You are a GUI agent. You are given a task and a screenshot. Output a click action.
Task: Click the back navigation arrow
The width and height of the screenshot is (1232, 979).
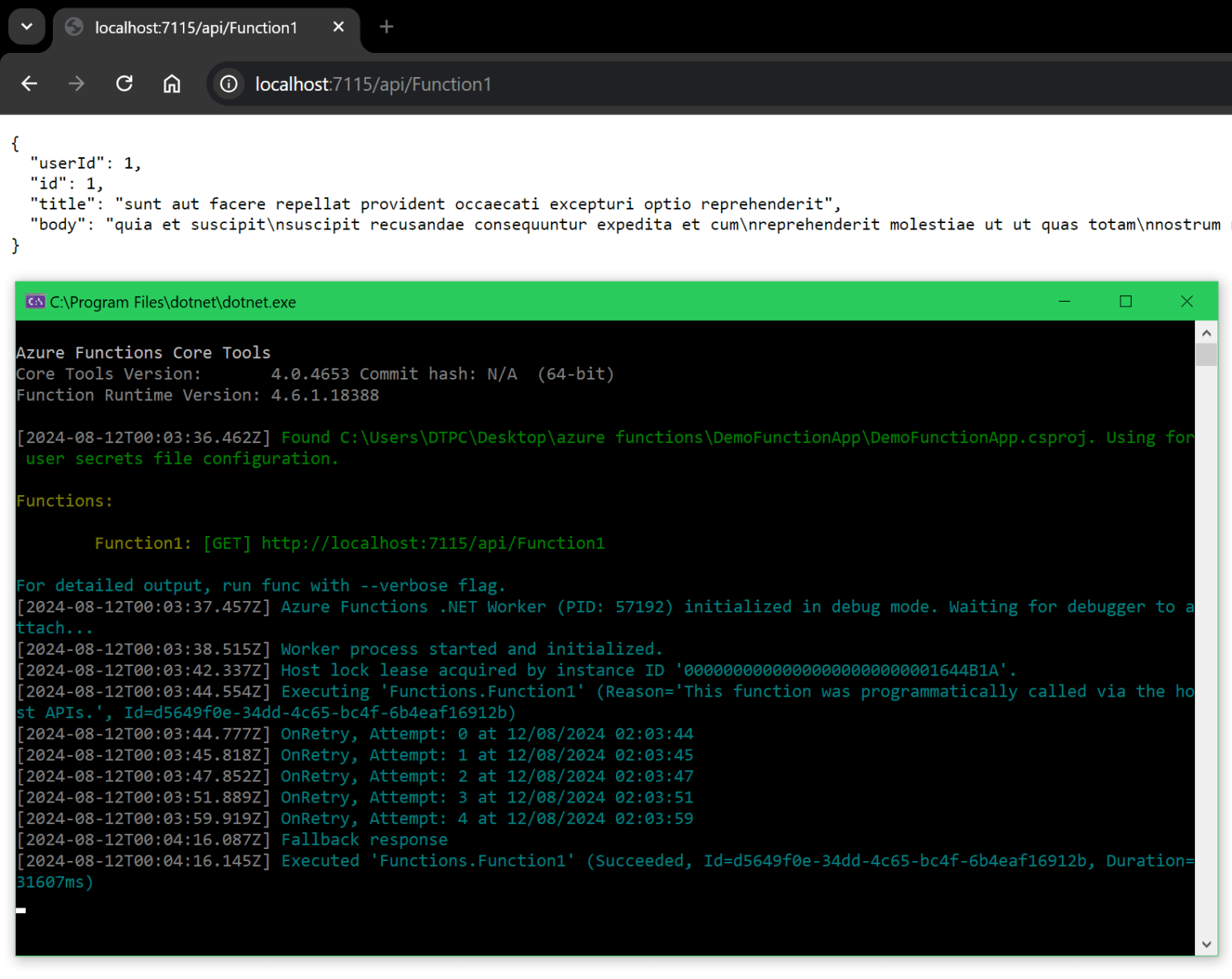[29, 83]
